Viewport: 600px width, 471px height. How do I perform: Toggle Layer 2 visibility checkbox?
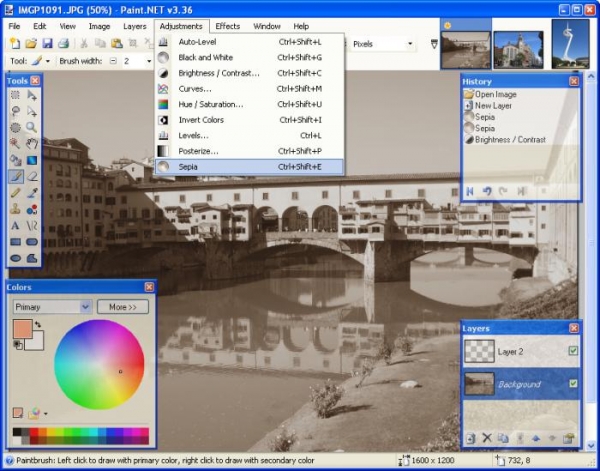(x=573, y=350)
